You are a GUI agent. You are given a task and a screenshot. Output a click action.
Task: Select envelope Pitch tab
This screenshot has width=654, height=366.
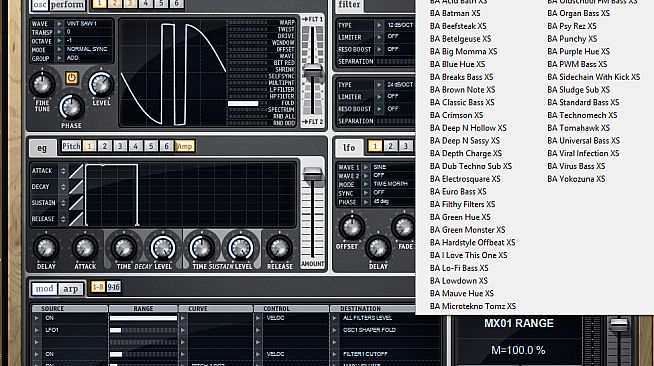[71, 146]
